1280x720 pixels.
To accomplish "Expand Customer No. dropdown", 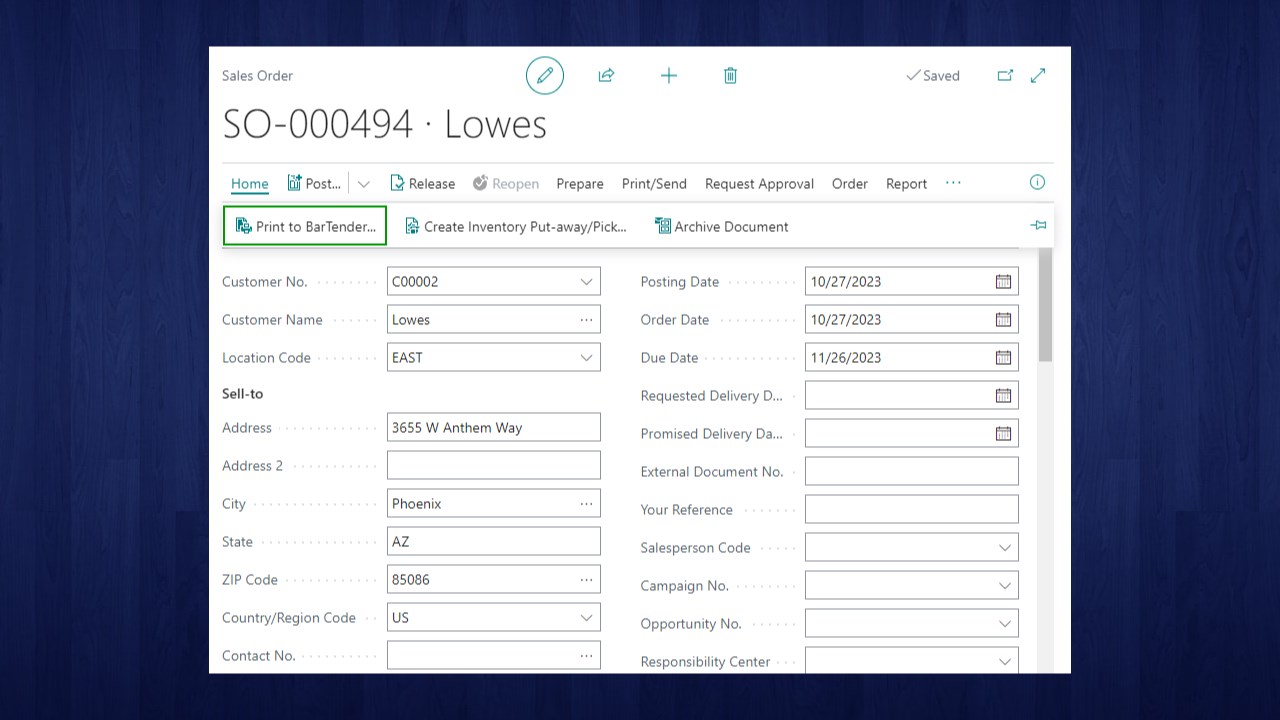I will pyautogui.click(x=586, y=282).
